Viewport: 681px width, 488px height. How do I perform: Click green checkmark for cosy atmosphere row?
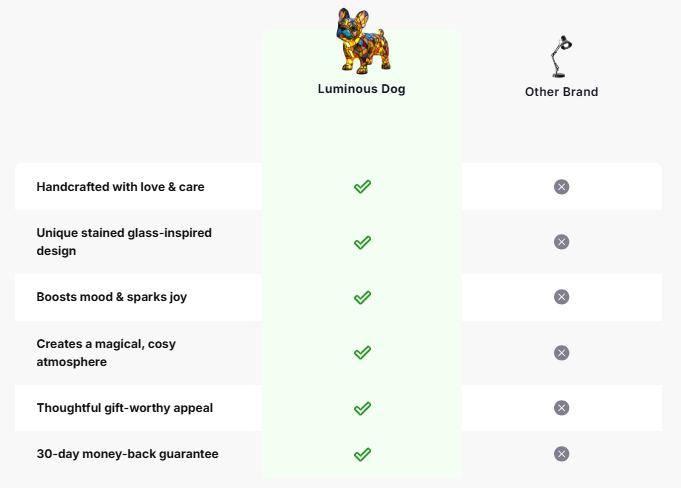click(362, 352)
